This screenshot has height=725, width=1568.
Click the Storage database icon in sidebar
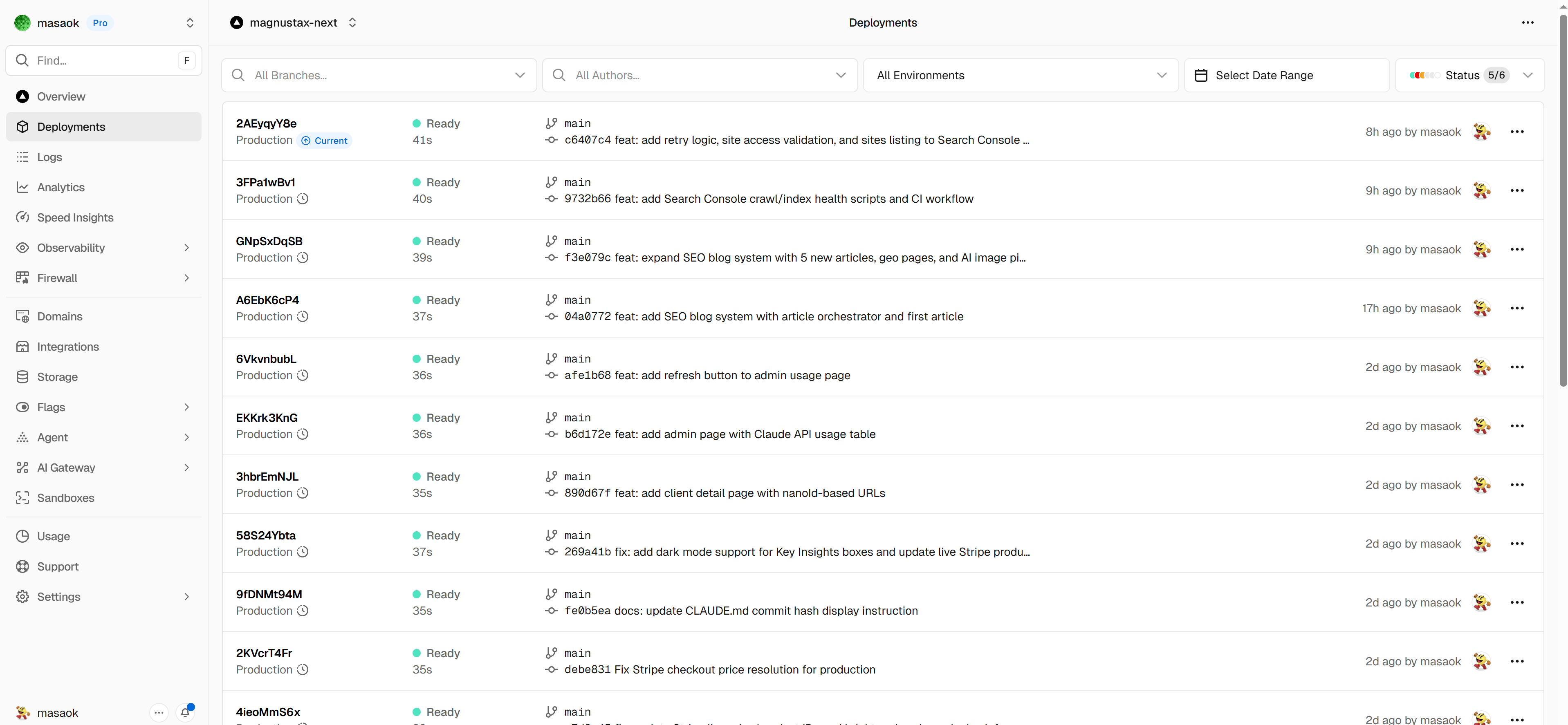tap(22, 376)
